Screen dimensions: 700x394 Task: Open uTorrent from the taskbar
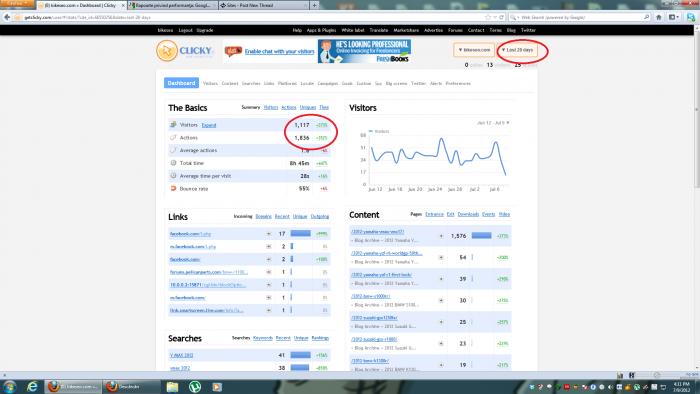(x=195, y=386)
